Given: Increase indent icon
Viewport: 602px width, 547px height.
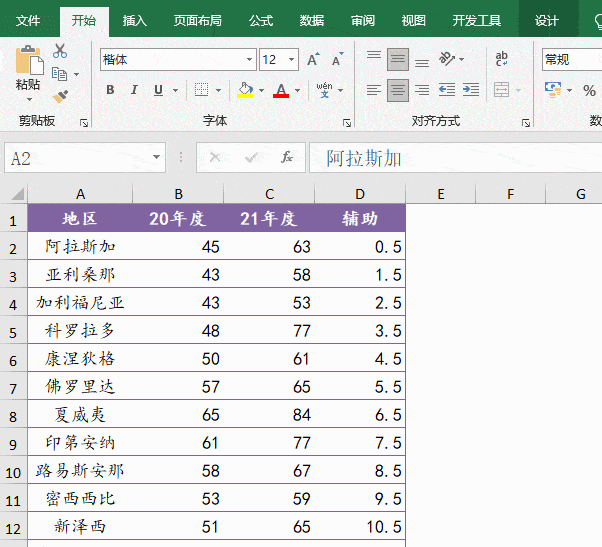Looking at the screenshot, I should pos(471,90).
